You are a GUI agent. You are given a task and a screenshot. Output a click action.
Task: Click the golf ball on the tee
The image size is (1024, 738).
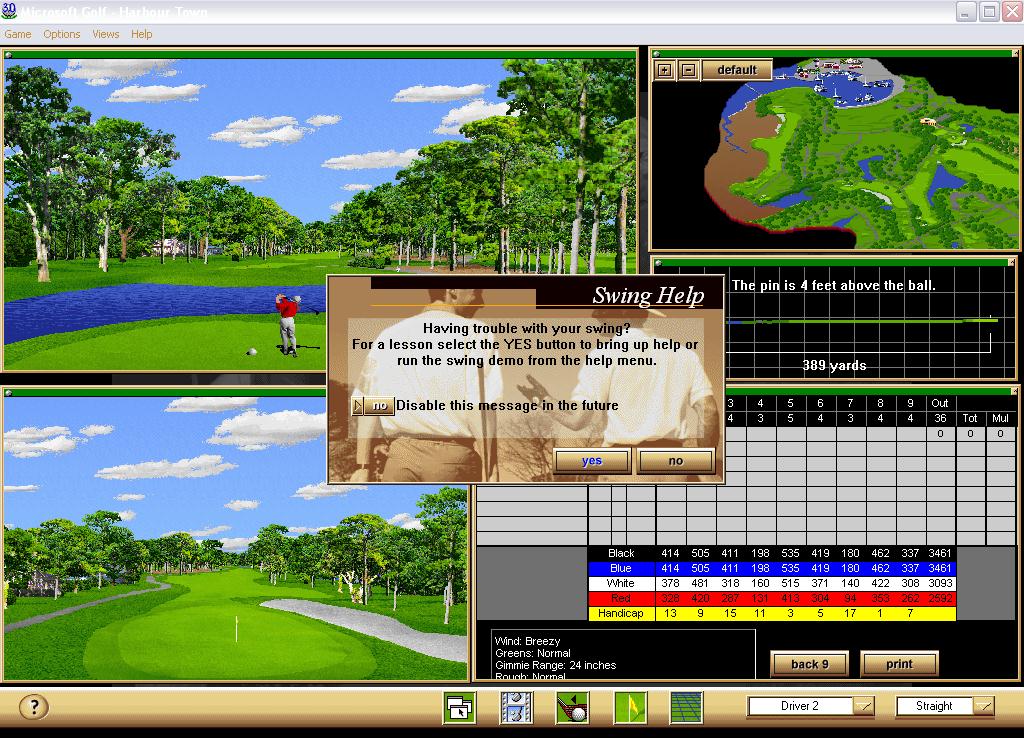[x=252, y=351]
